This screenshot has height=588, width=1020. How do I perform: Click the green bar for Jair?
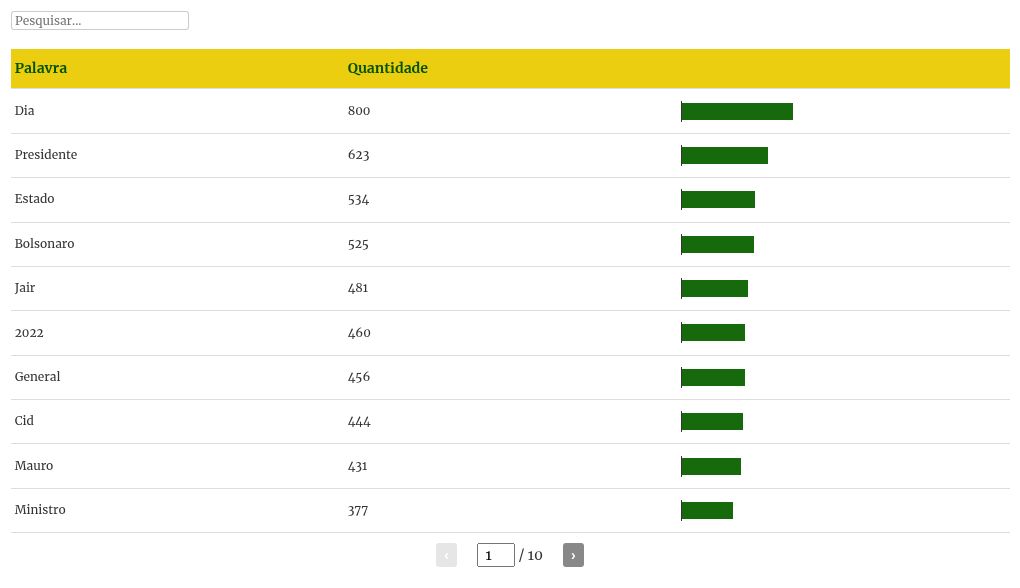point(714,288)
